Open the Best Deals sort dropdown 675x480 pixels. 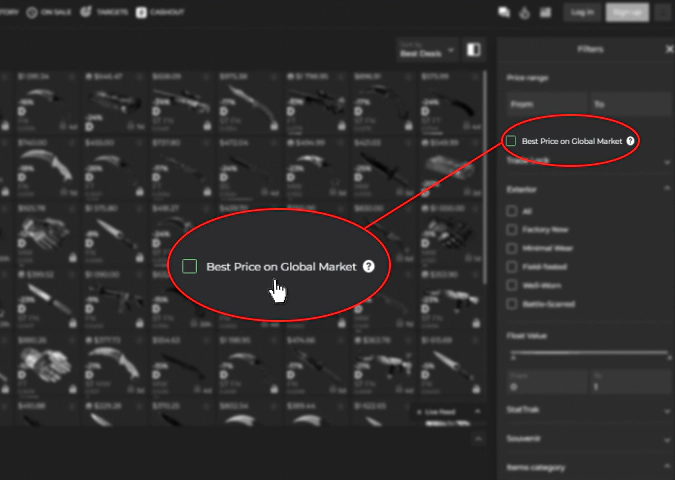[x=426, y=49]
